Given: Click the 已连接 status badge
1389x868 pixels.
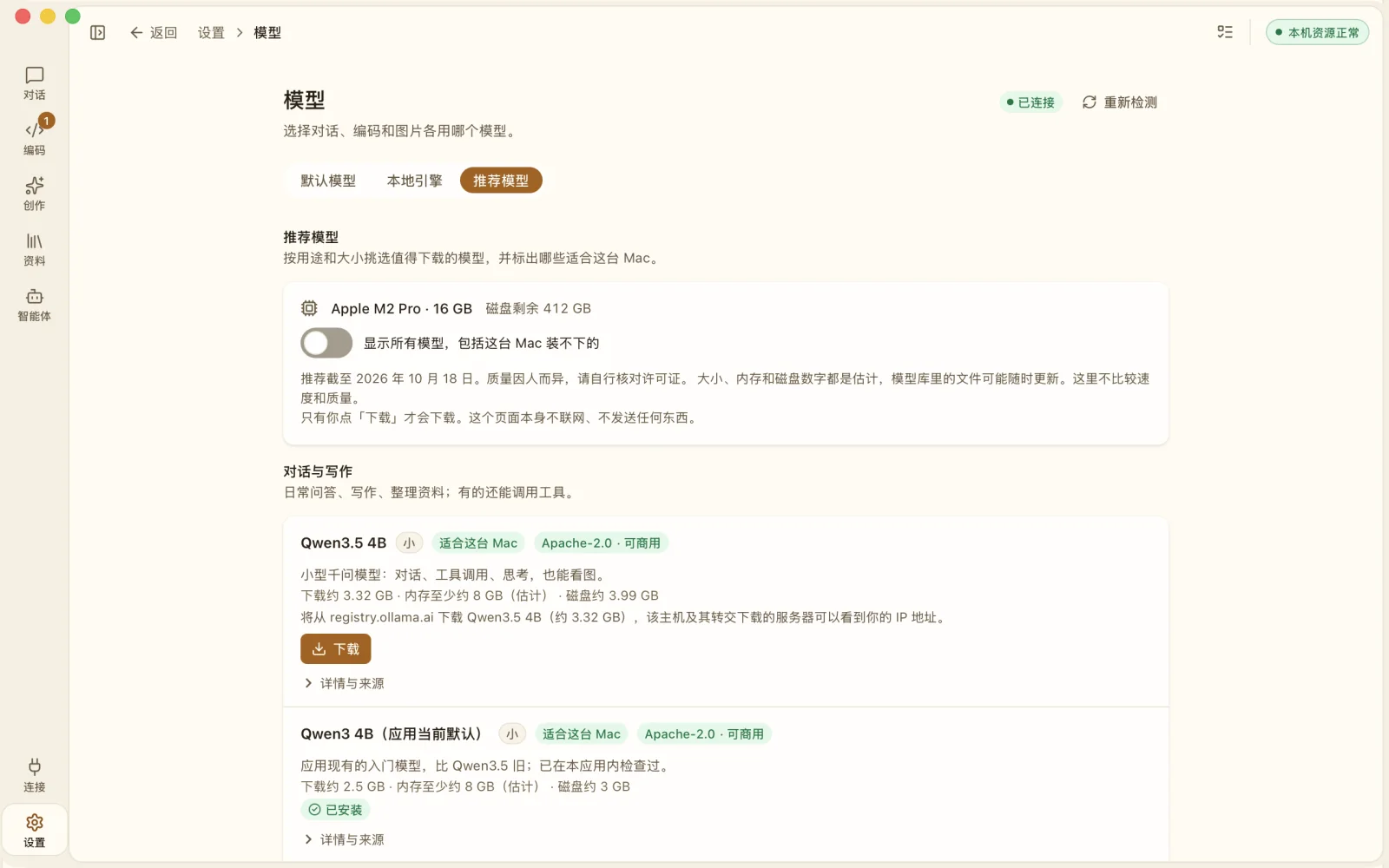Looking at the screenshot, I should 1030,102.
